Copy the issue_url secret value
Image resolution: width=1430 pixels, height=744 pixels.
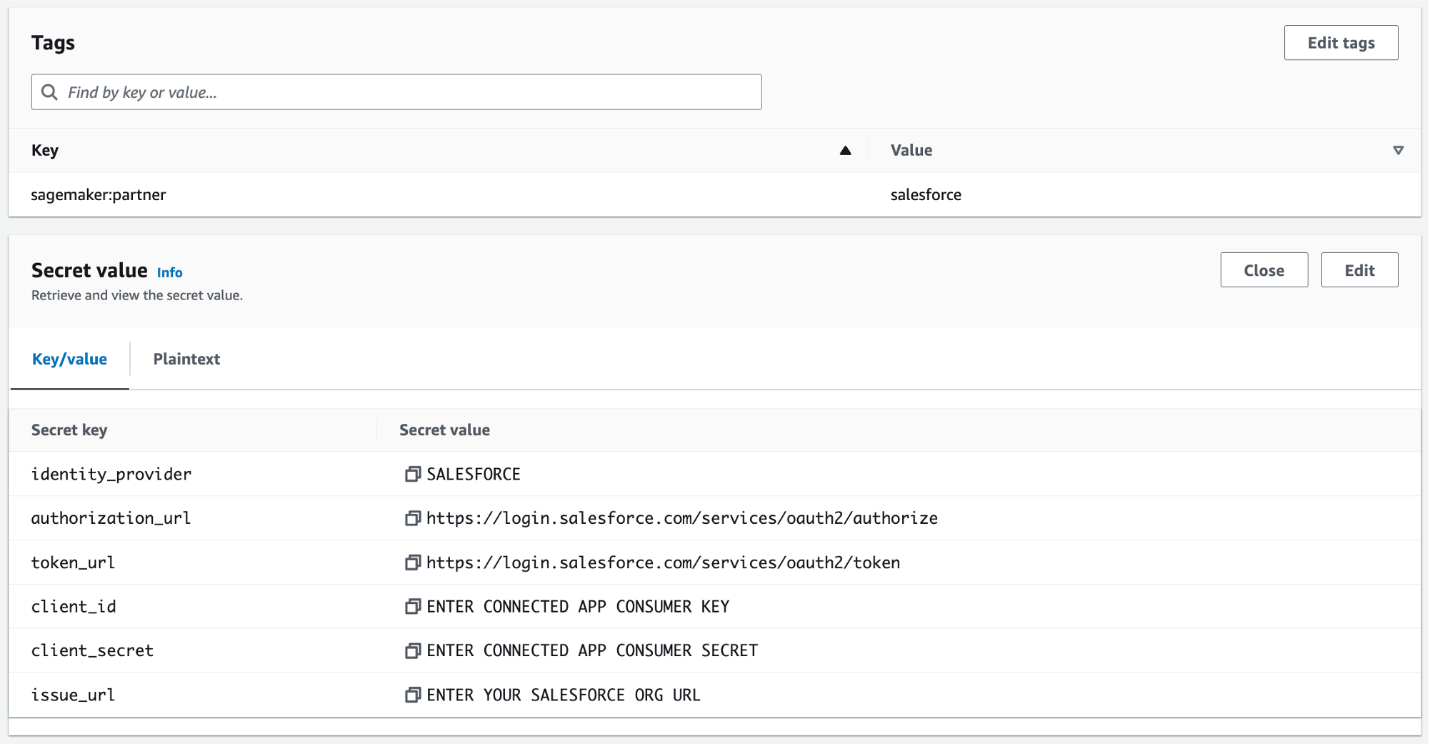(x=412, y=694)
